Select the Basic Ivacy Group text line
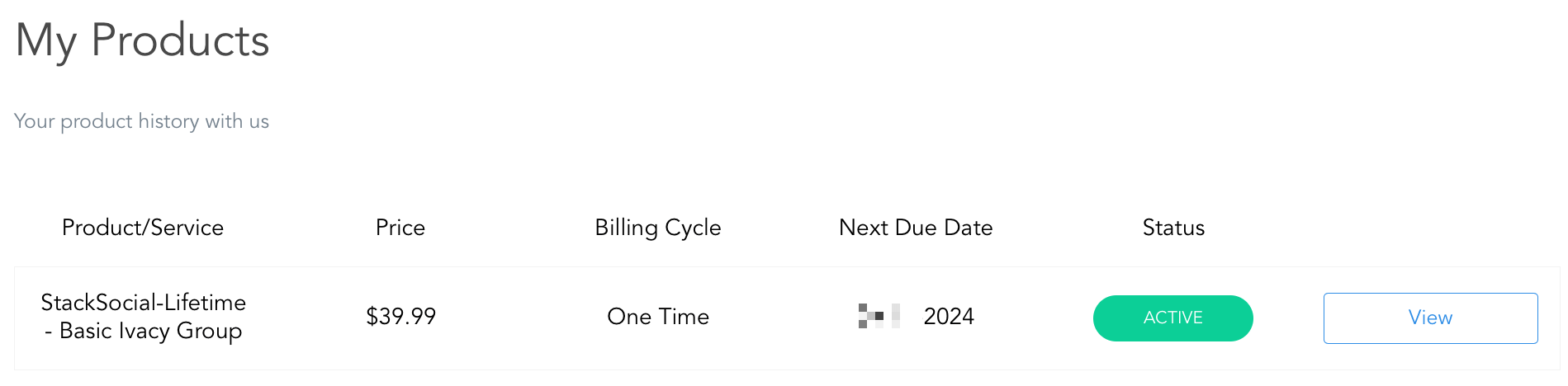 (143, 331)
